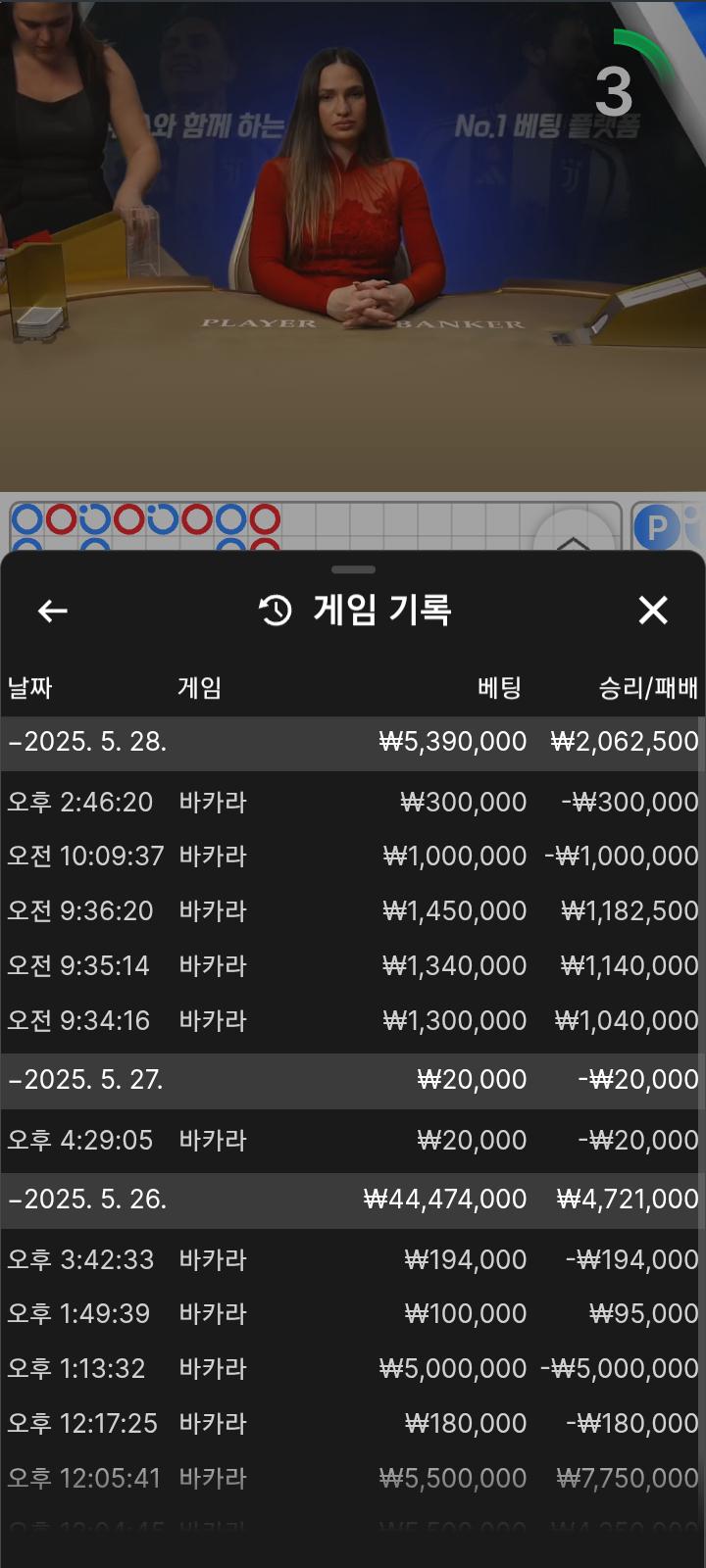The height and width of the screenshot is (1568, 706).
Task: Click the 날짜 column header
Action: 29,688
